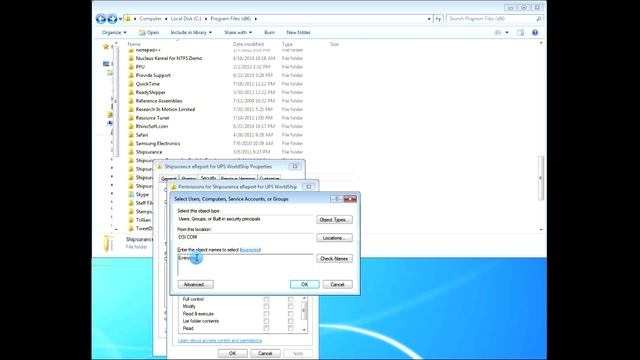Click the Open toolbar button
Image resolution: width=640 pixels, height=360 pixels.
pos(149,32)
